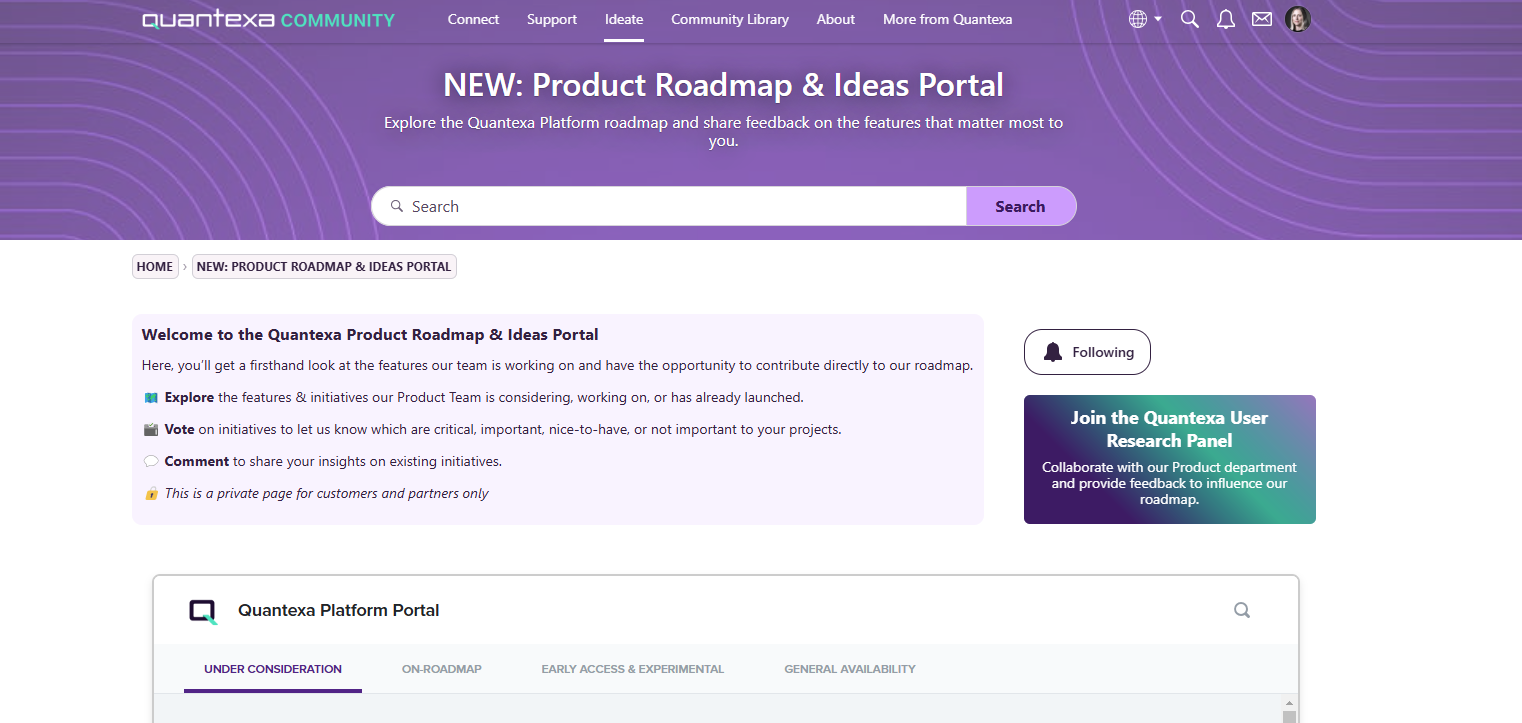Screen dimensions: 1522x723
Task: Open the General Availability tab
Action: pos(849,668)
